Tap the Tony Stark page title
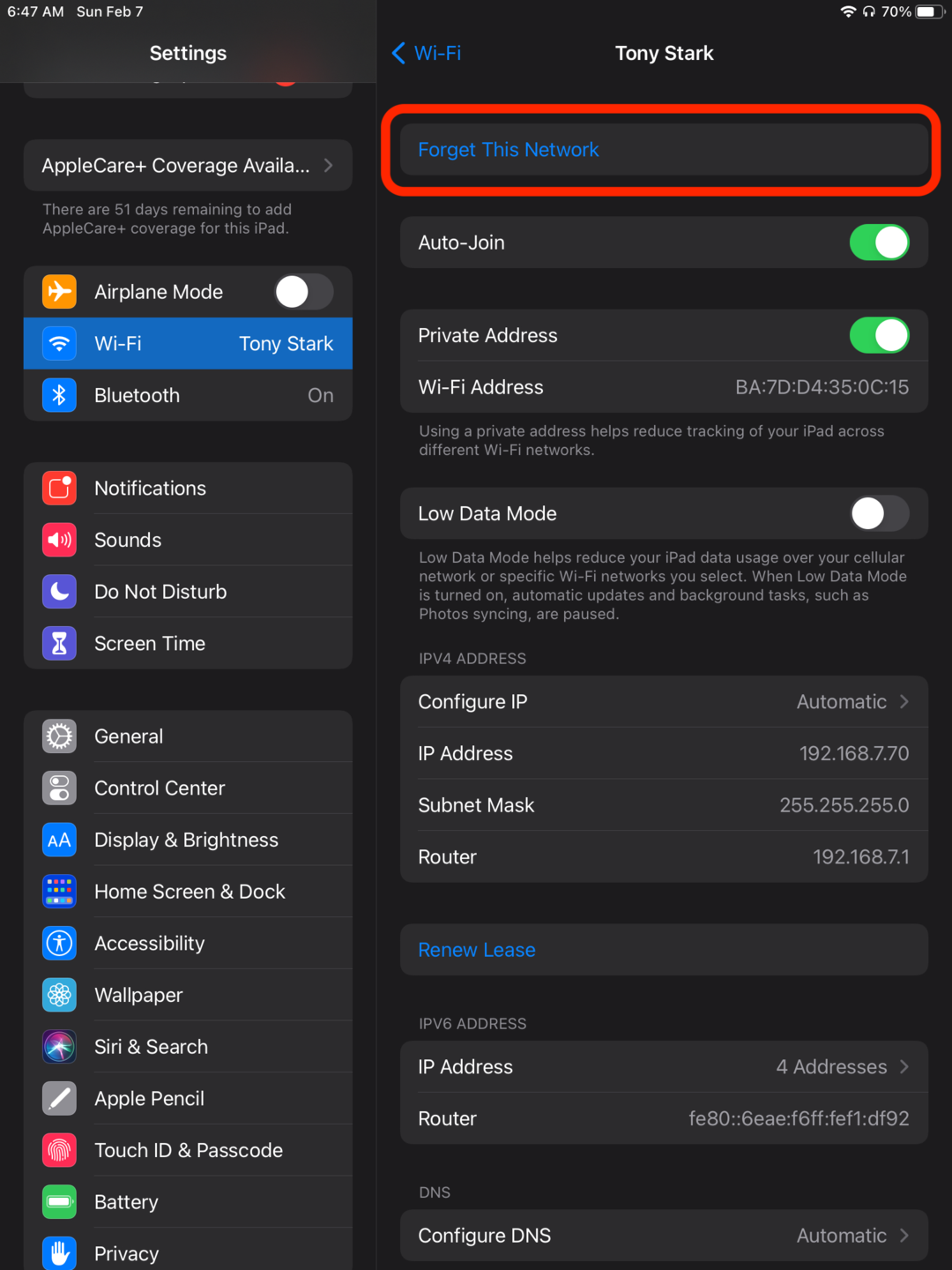Viewport: 952px width, 1270px height. [664, 53]
